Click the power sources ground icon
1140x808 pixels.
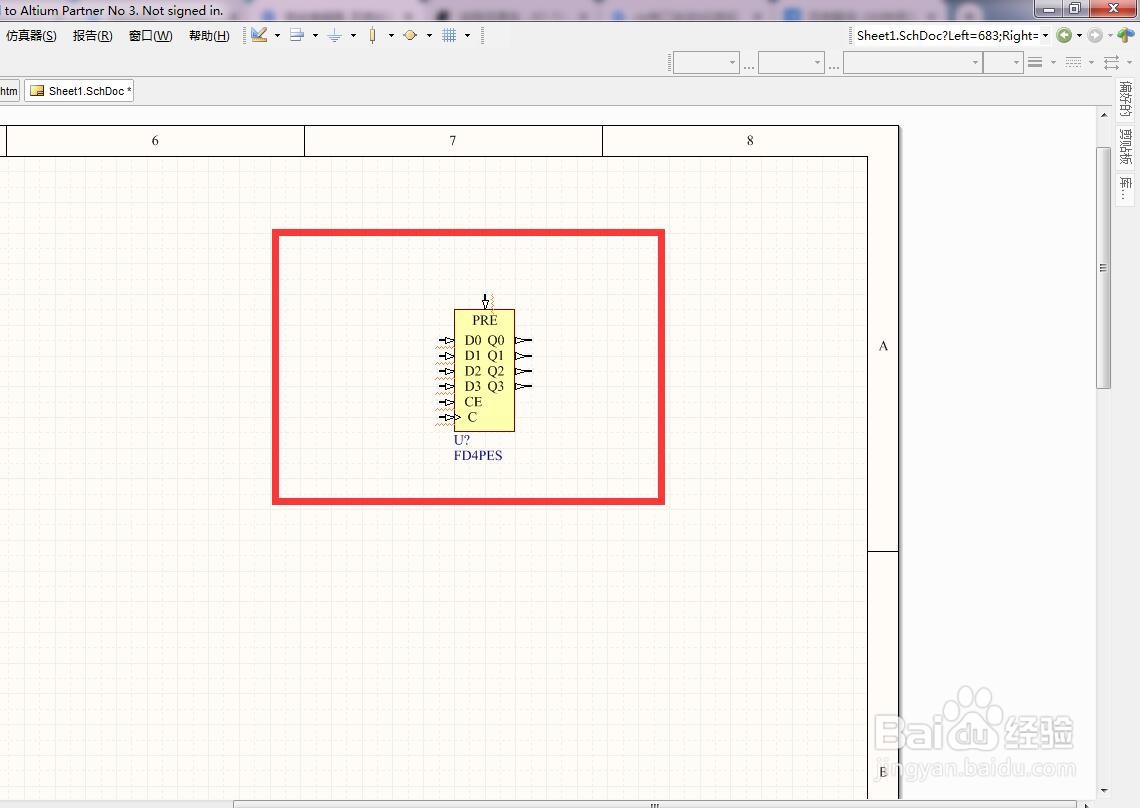point(334,35)
